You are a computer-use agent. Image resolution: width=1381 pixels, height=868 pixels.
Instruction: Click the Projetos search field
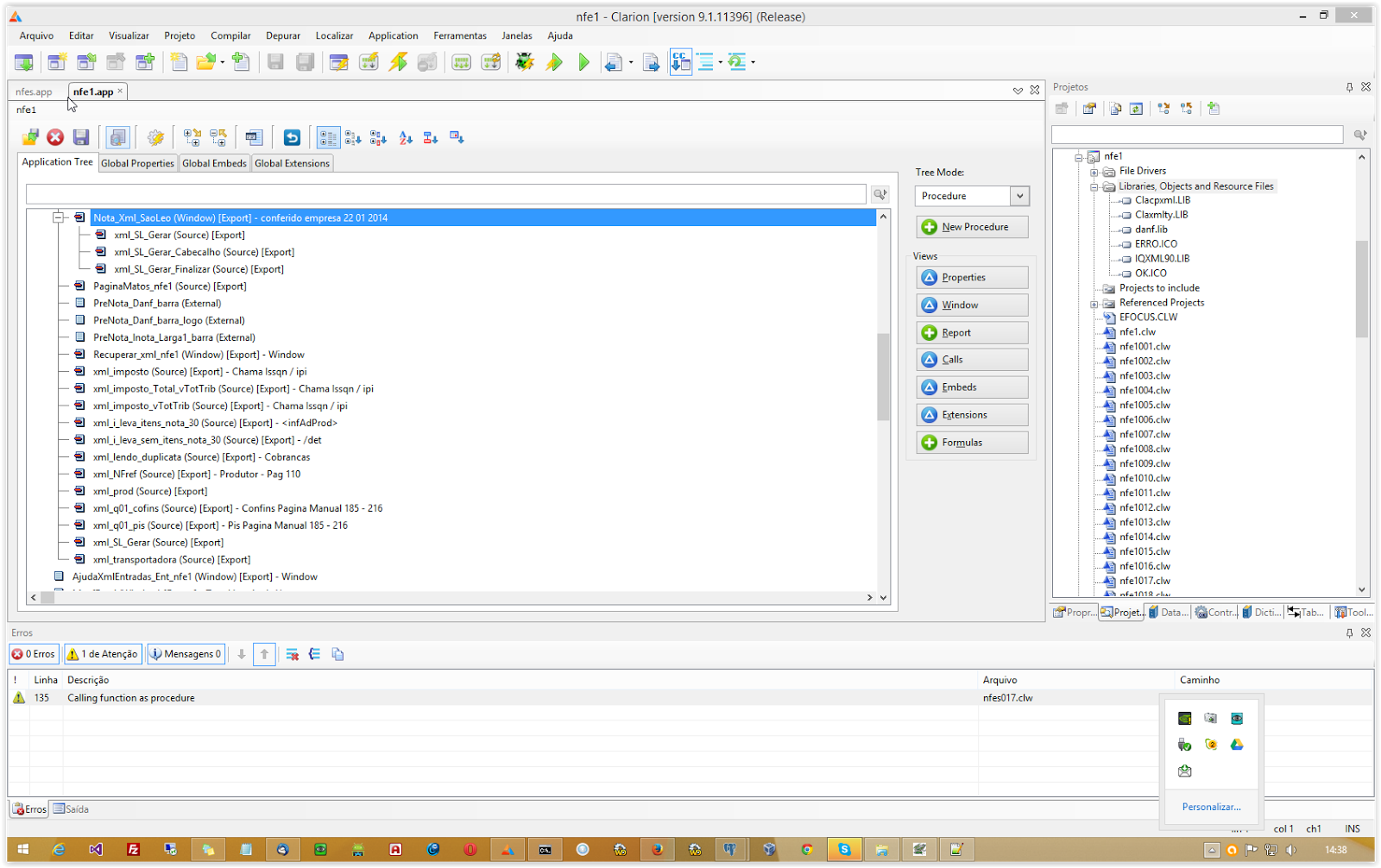(x=1196, y=135)
